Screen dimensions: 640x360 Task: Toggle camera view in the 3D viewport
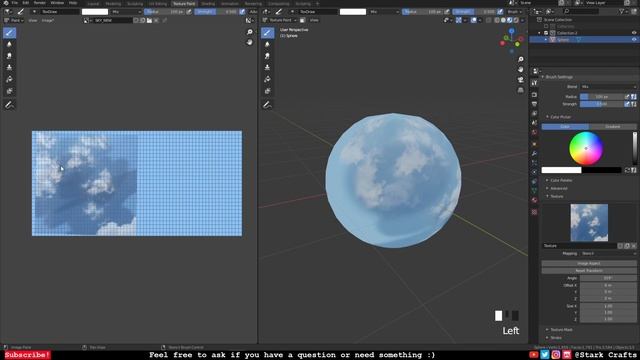(x=520, y=80)
